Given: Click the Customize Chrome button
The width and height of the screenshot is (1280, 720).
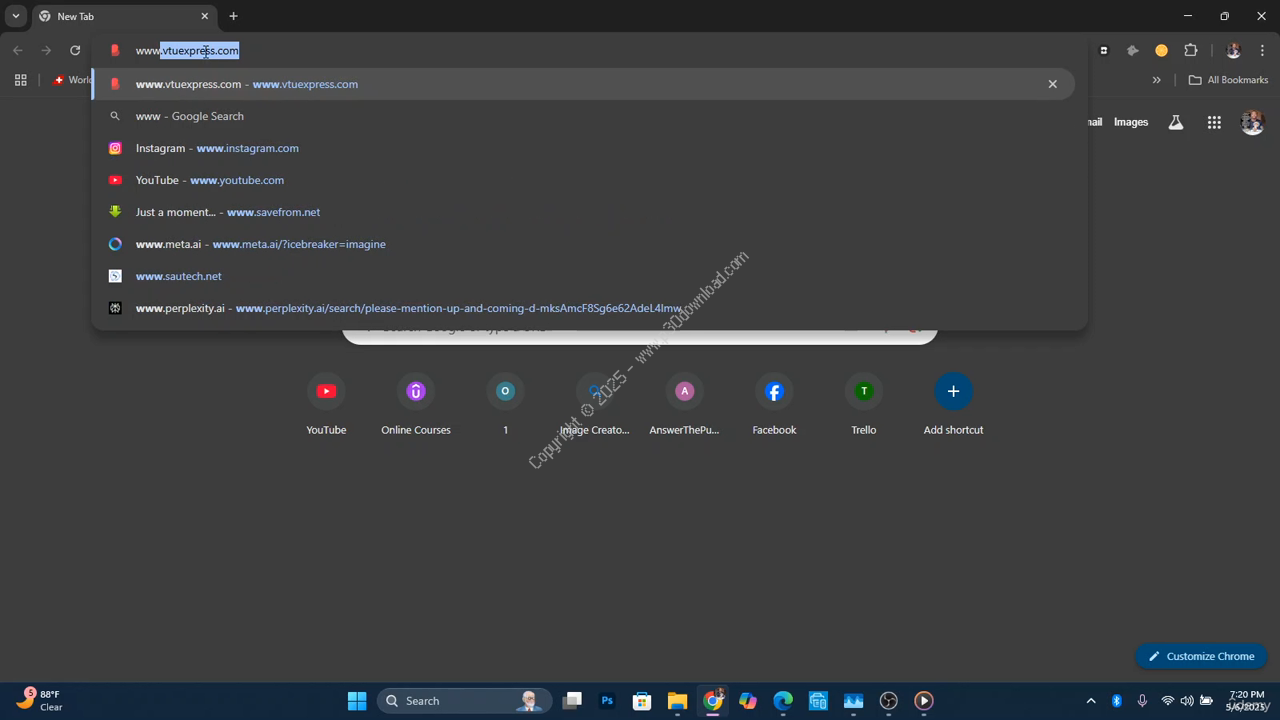Looking at the screenshot, I should 1201,656.
